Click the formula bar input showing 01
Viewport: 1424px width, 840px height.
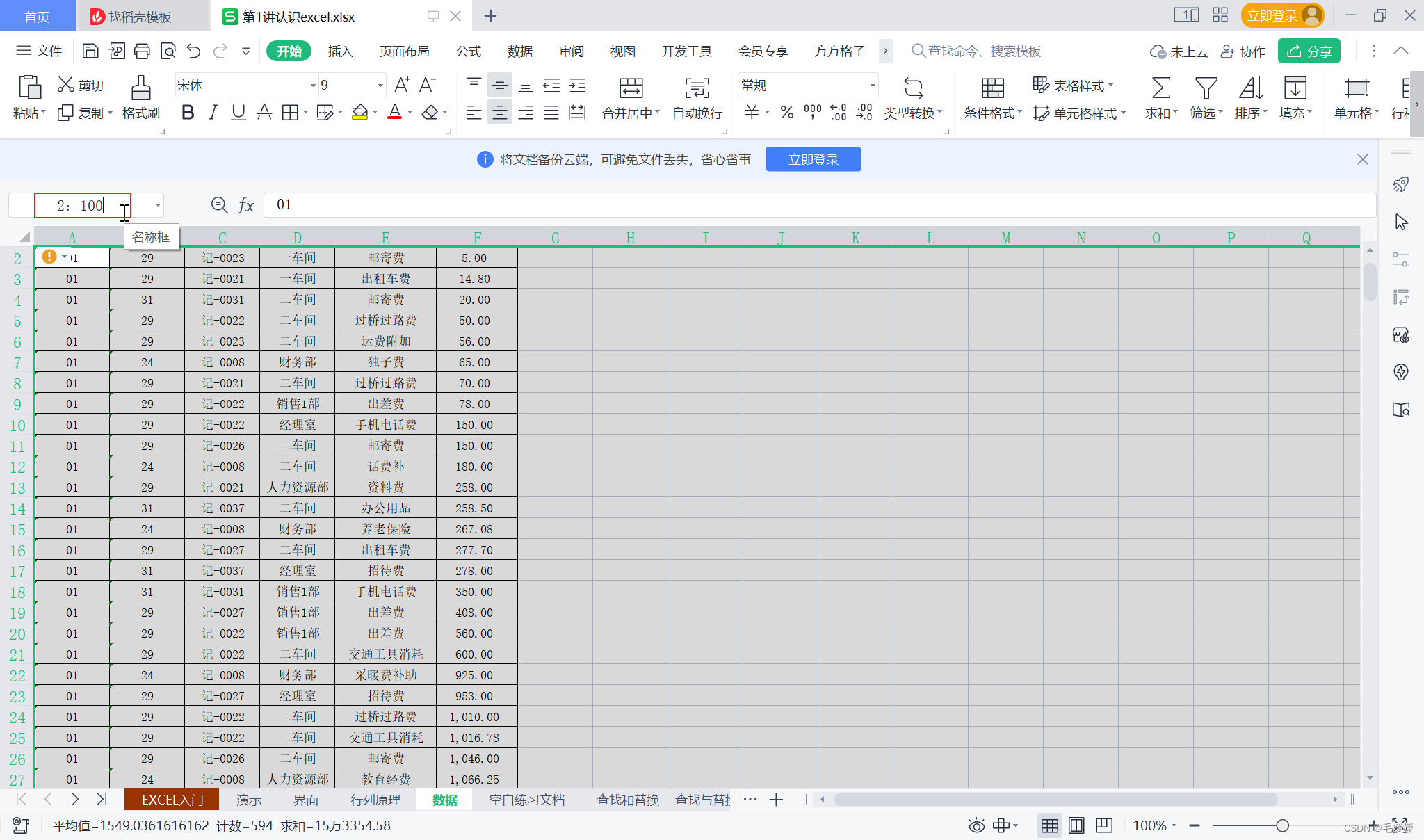(x=820, y=204)
